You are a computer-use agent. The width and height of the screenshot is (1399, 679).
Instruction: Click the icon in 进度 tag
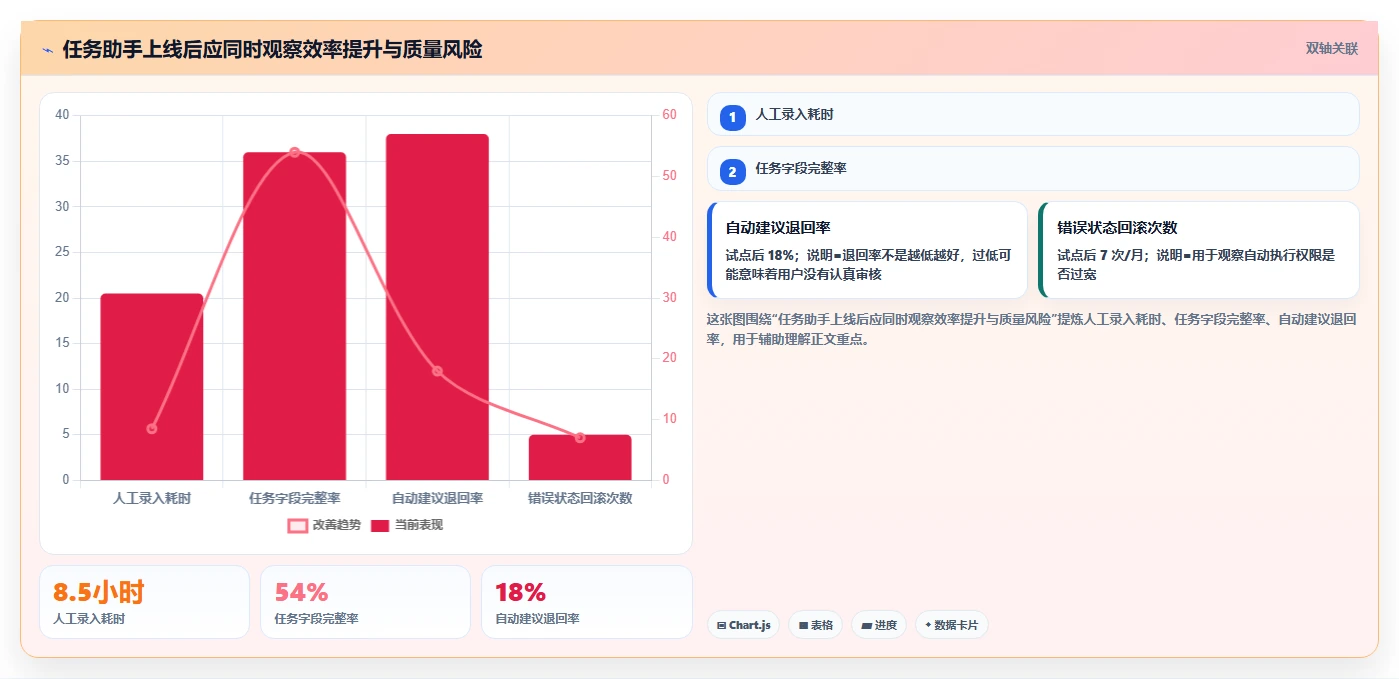coord(866,626)
